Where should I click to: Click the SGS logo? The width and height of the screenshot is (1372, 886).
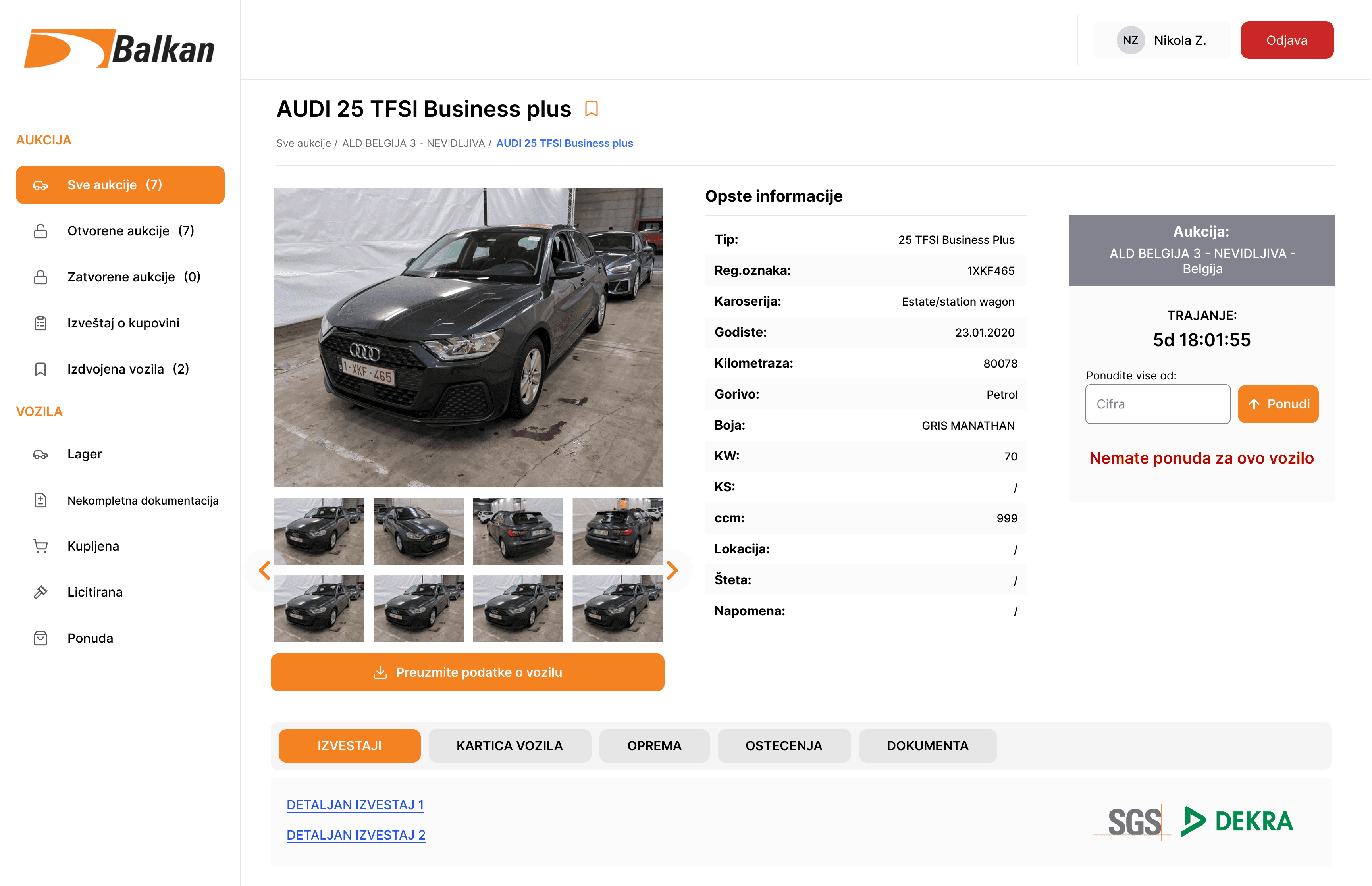(1133, 822)
